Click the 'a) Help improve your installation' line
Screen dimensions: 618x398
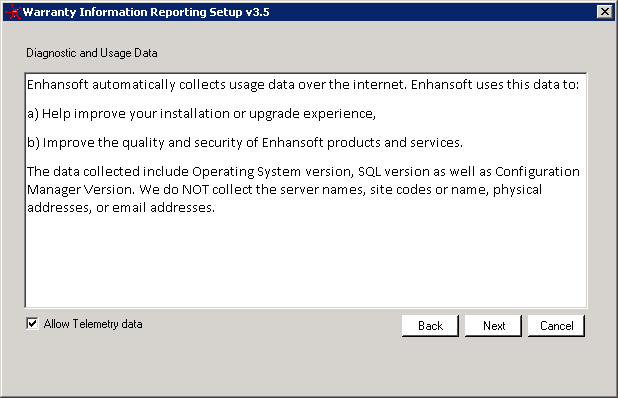[201, 113]
